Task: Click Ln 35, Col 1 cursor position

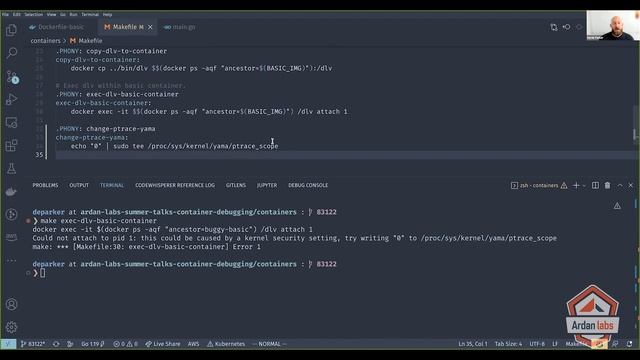Action: point(473,344)
